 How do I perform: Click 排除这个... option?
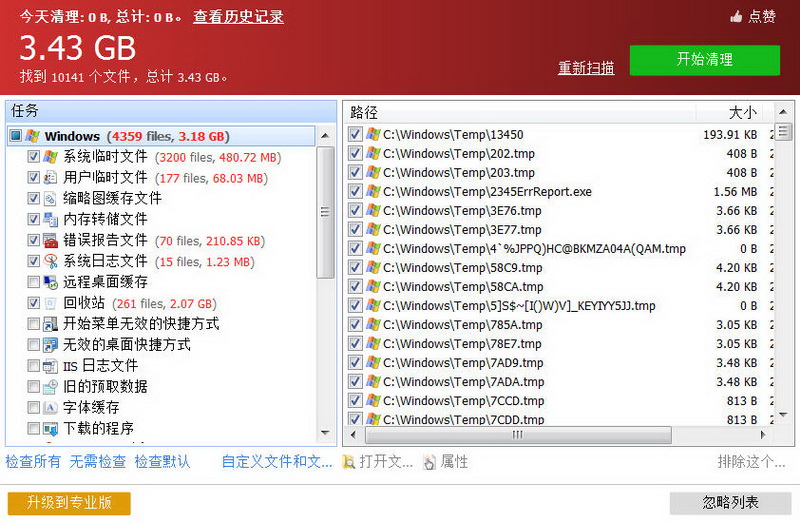tap(751, 462)
